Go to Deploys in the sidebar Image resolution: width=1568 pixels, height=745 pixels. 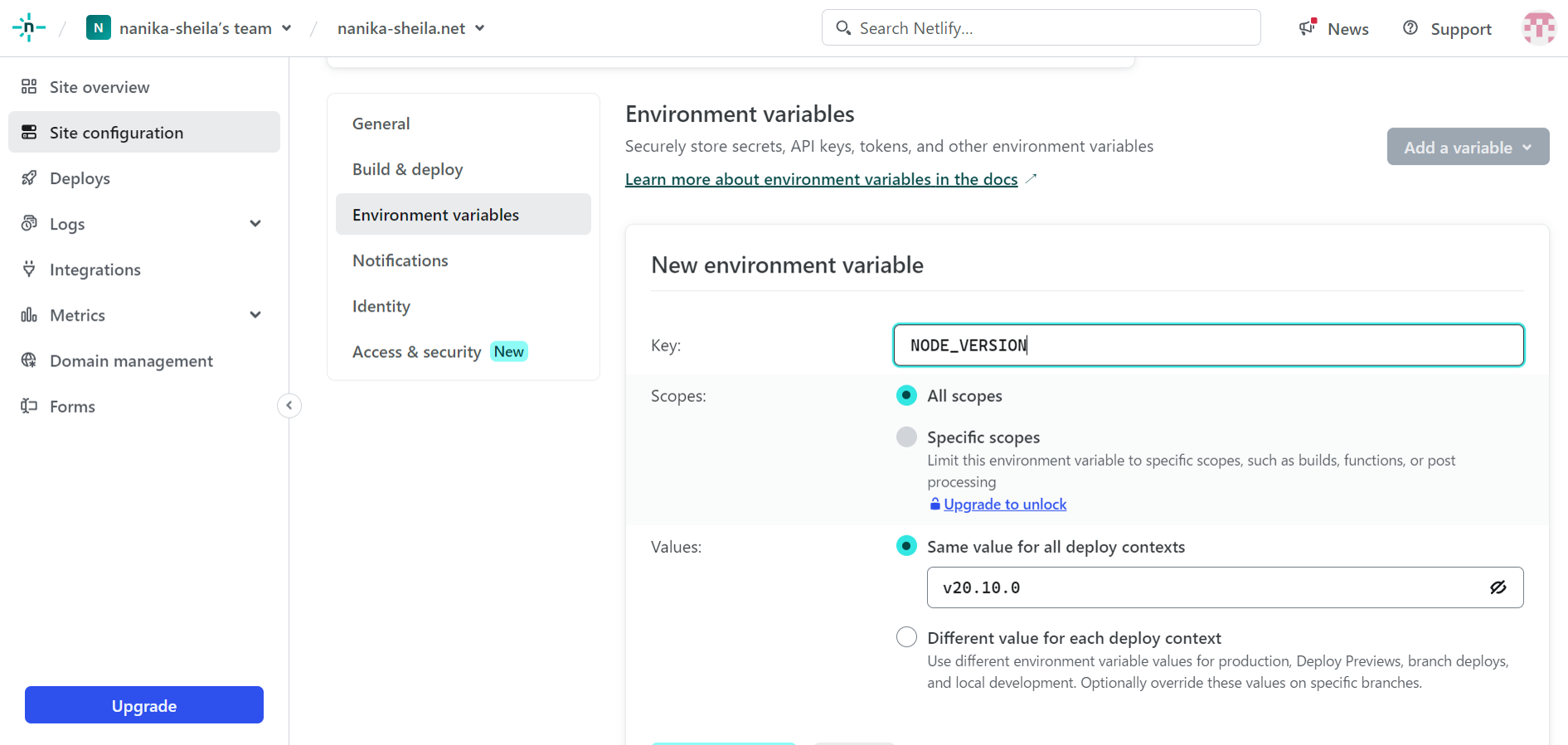pos(80,178)
